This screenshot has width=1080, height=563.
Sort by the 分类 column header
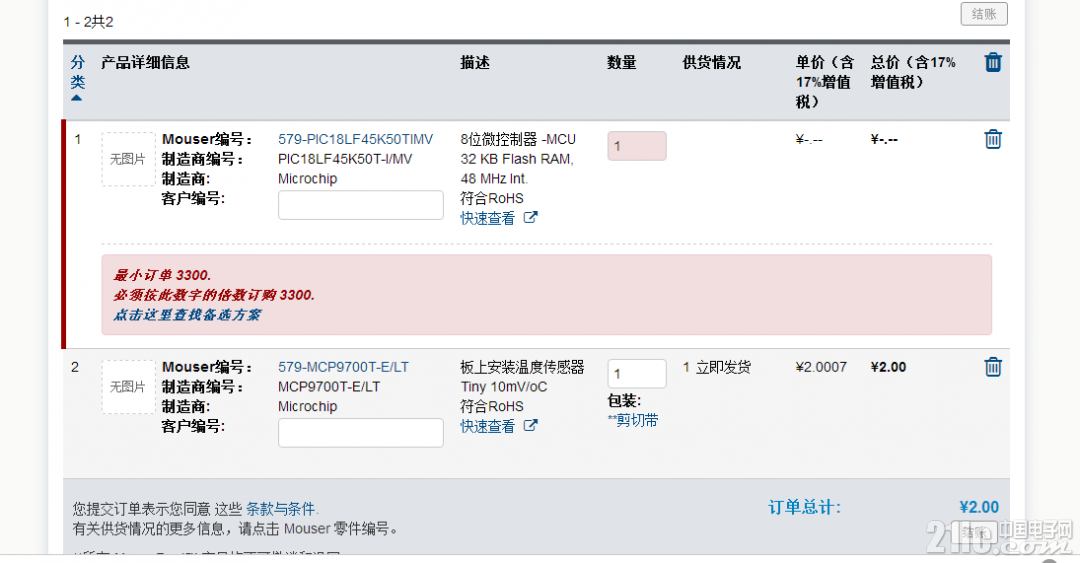[x=78, y=71]
